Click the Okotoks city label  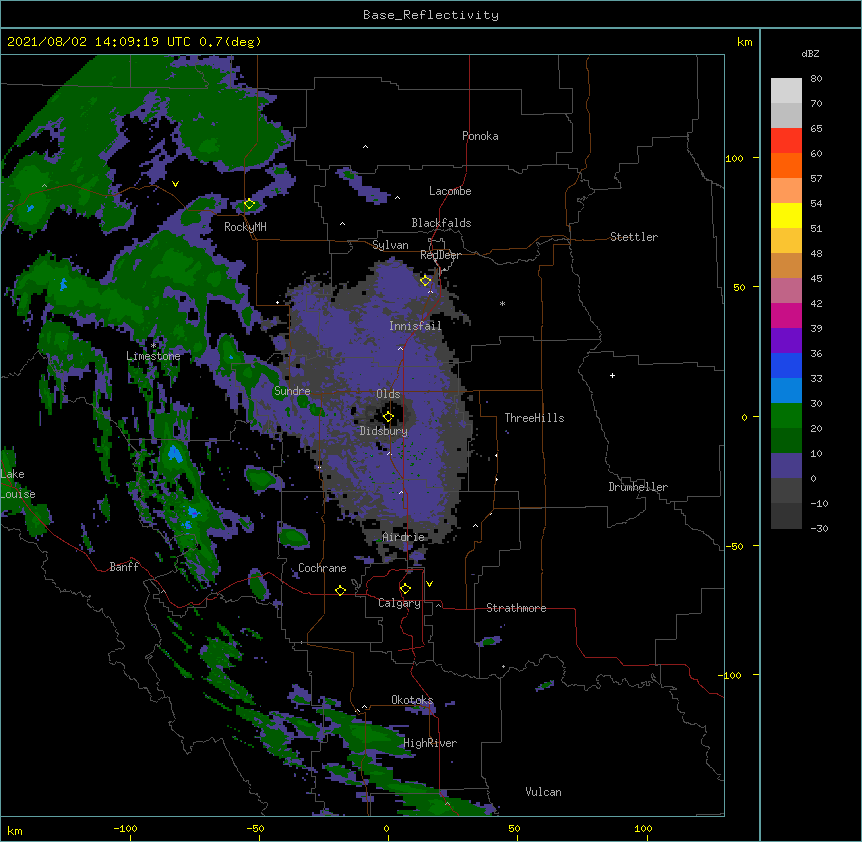tap(412, 700)
